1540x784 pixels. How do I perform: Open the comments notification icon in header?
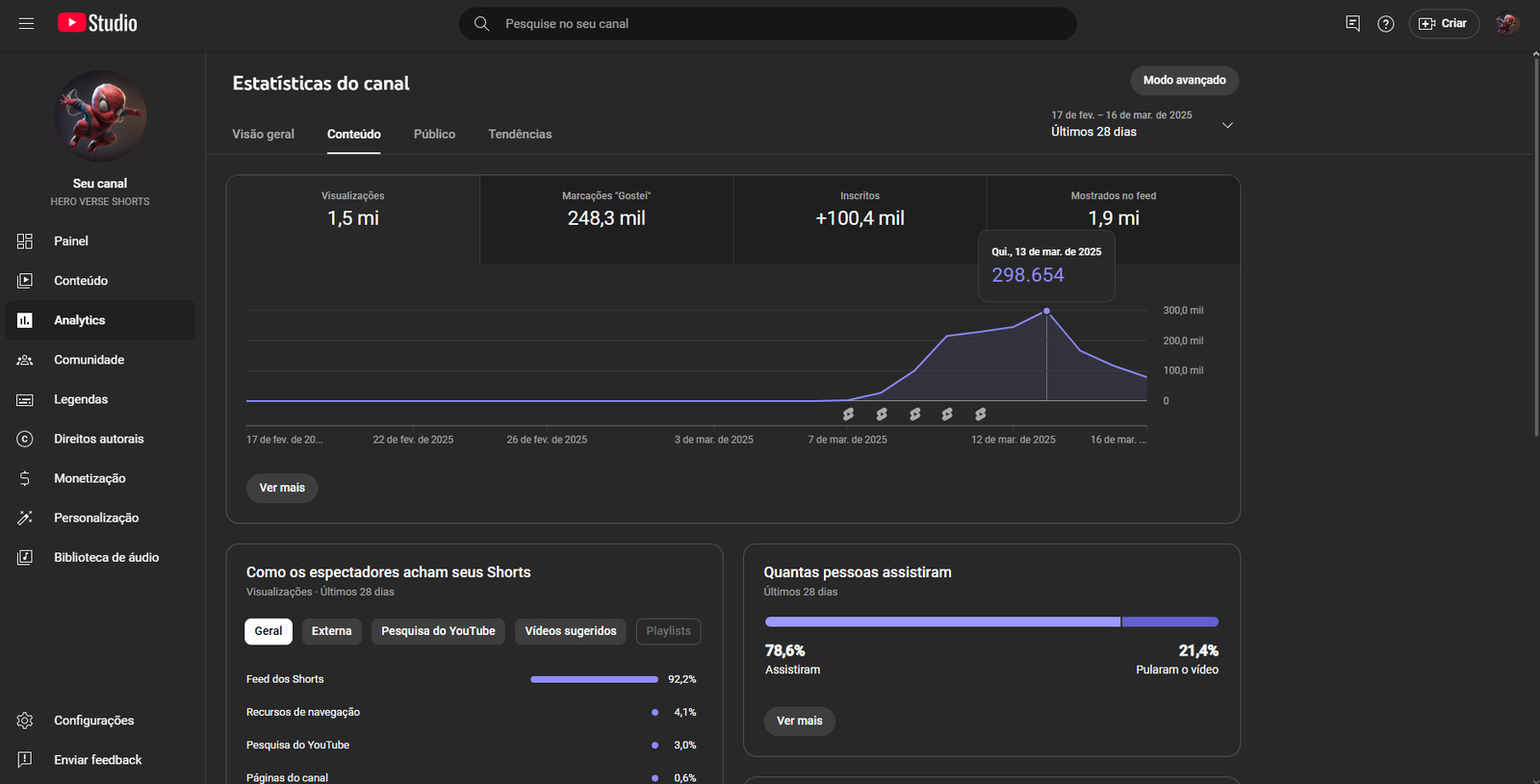point(1352,23)
